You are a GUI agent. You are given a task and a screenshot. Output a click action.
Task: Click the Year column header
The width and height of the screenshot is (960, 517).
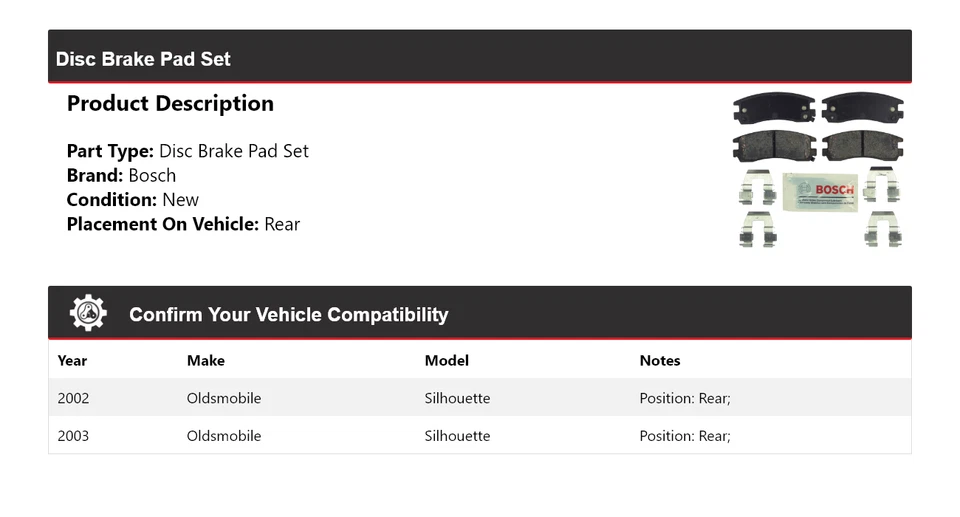tap(72, 360)
